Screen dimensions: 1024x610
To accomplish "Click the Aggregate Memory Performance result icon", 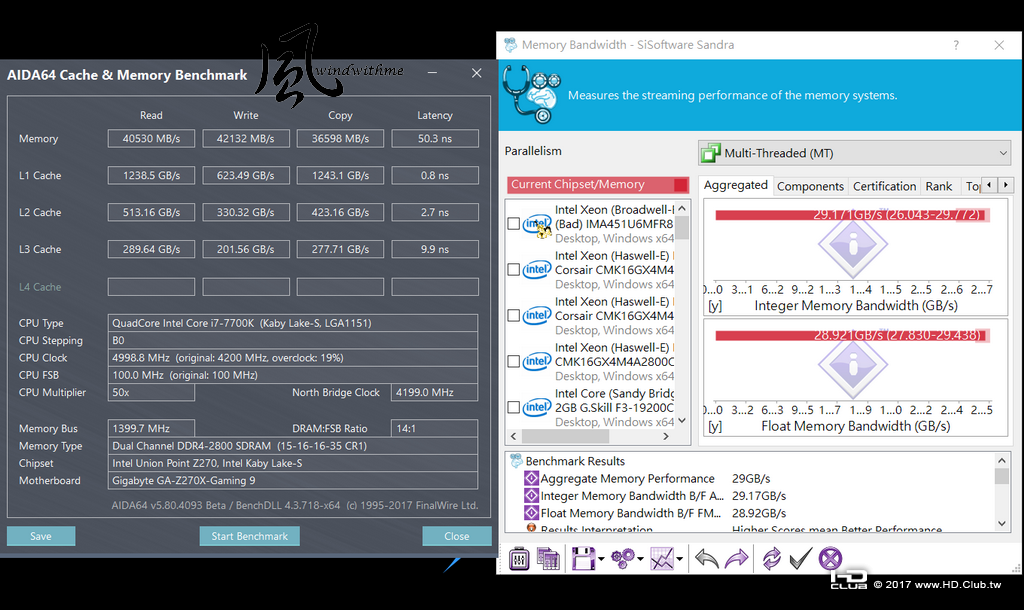I will (x=532, y=479).
